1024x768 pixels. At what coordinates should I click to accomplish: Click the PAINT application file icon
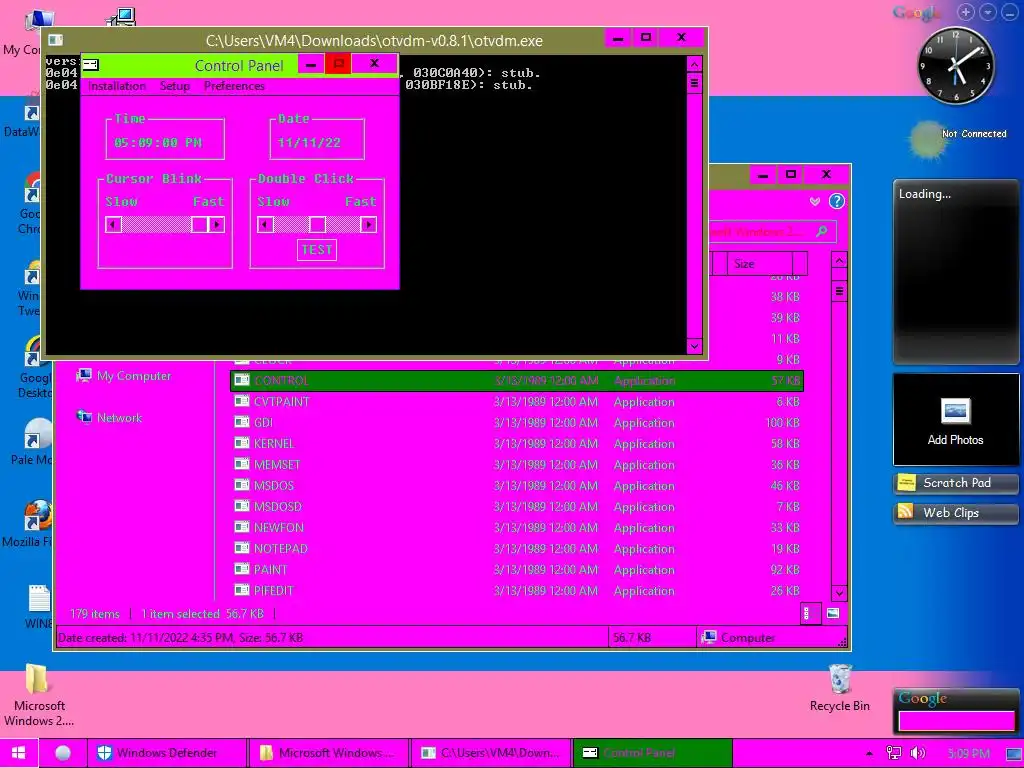[242, 569]
